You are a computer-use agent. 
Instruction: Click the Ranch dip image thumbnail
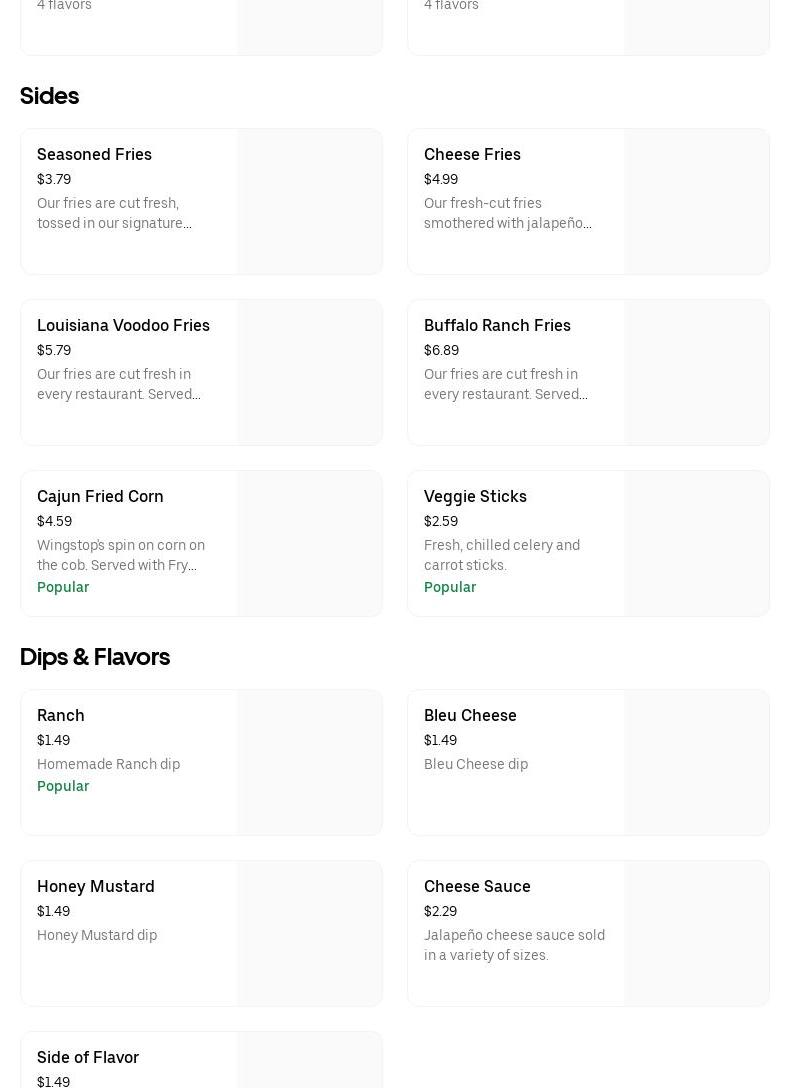[309, 762]
